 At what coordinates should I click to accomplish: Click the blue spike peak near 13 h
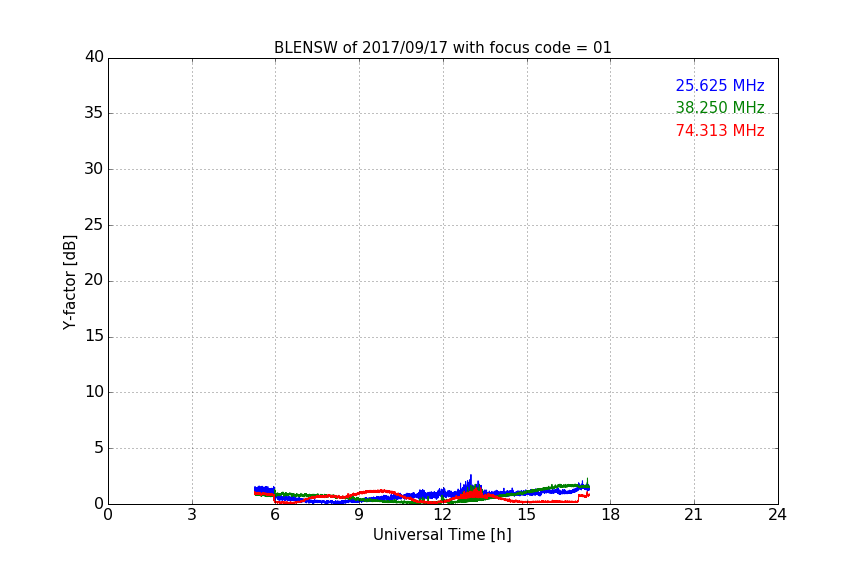click(471, 476)
